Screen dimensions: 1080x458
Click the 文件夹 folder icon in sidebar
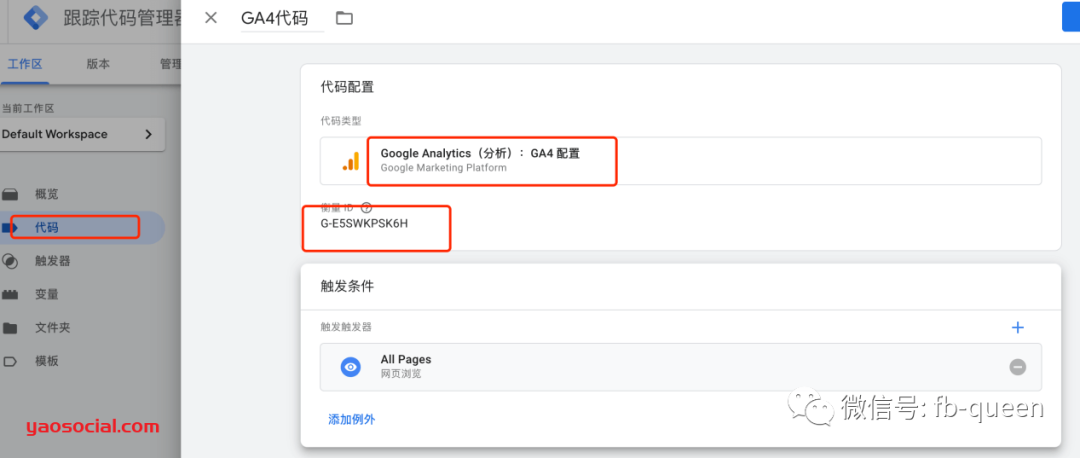point(10,328)
